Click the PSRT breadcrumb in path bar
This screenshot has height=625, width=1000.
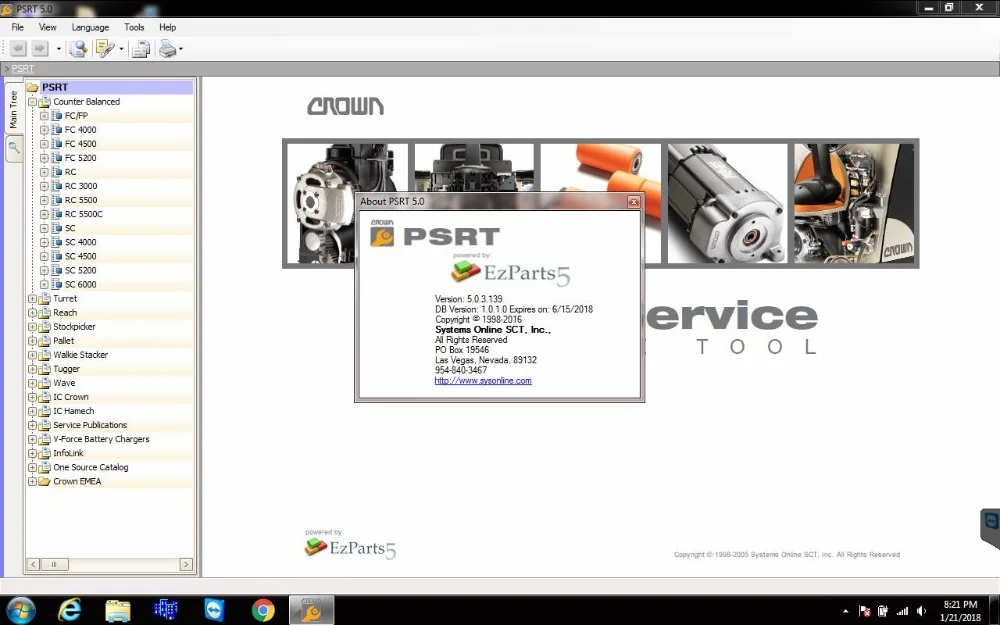(x=22, y=69)
